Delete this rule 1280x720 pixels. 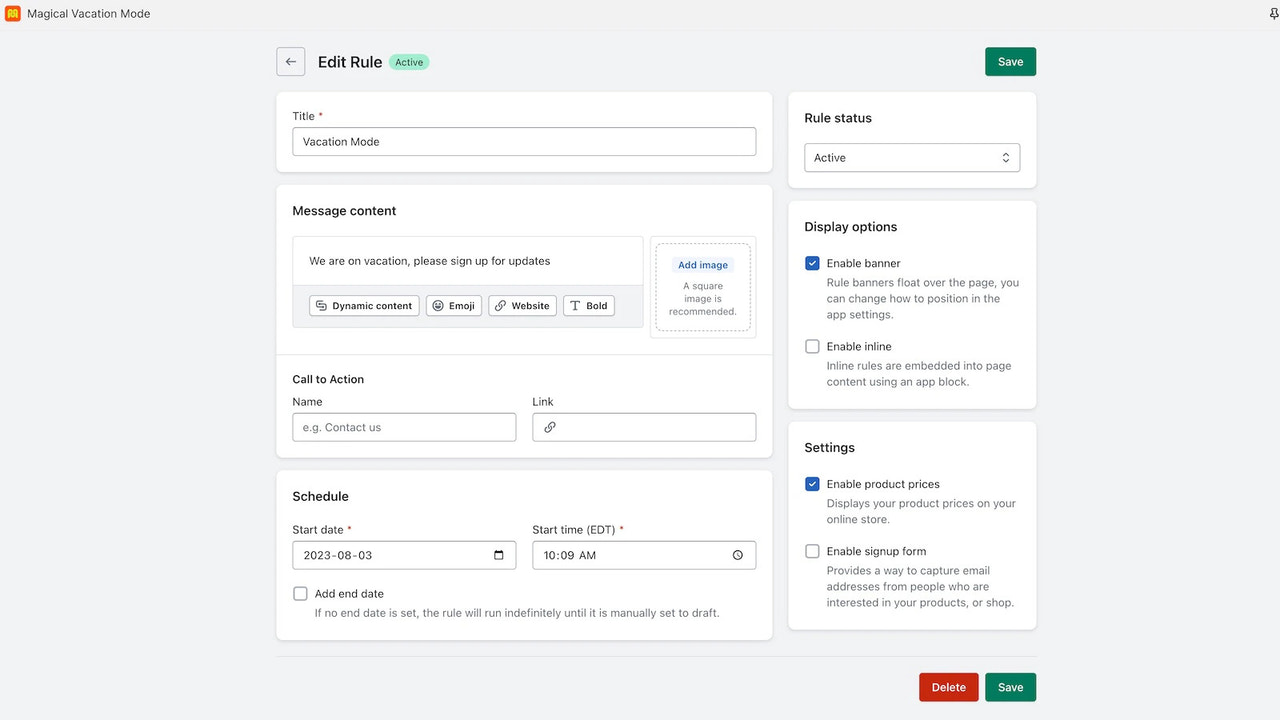[x=948, y=687]
